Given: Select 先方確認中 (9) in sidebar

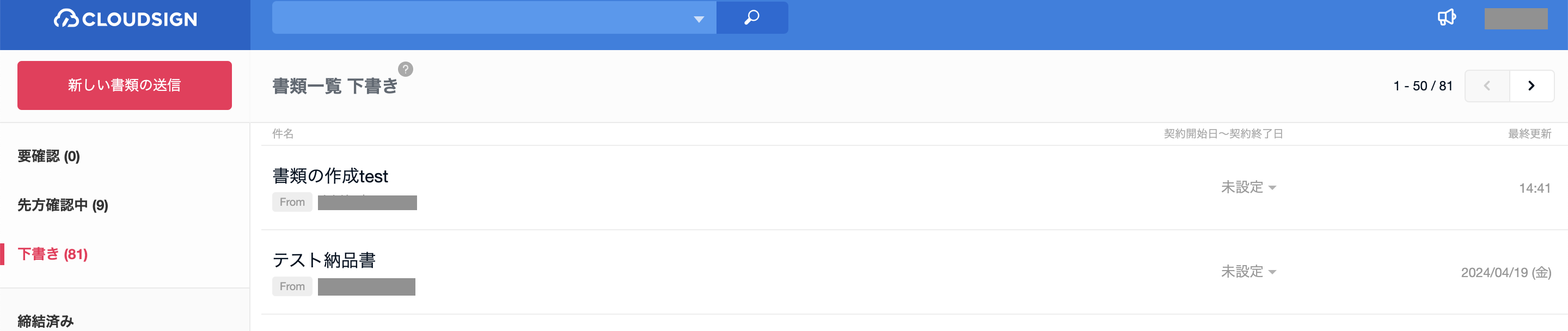Looking at the screenshot, I should click(x=63, y=205).
